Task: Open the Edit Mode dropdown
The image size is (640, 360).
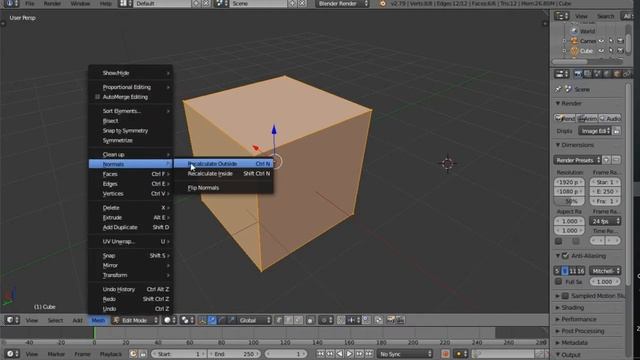Action: pyautogui.click(x=136, y=320)
